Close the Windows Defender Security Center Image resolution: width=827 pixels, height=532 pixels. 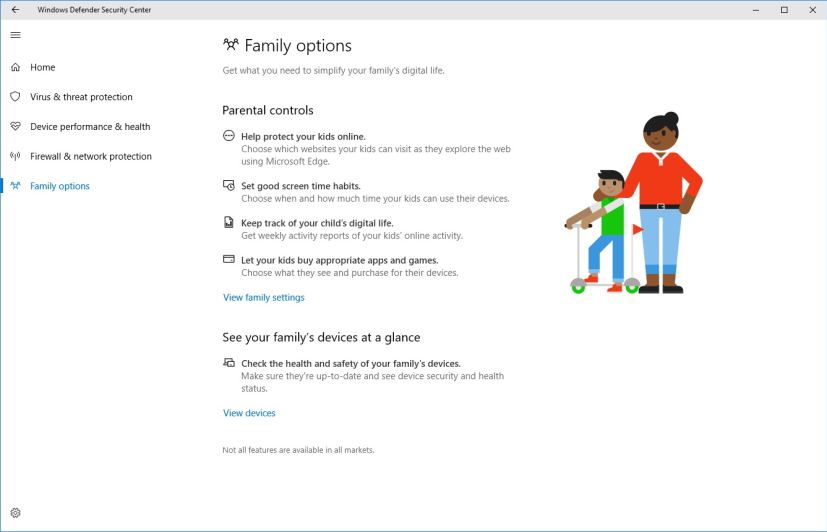tap(813, 9)
